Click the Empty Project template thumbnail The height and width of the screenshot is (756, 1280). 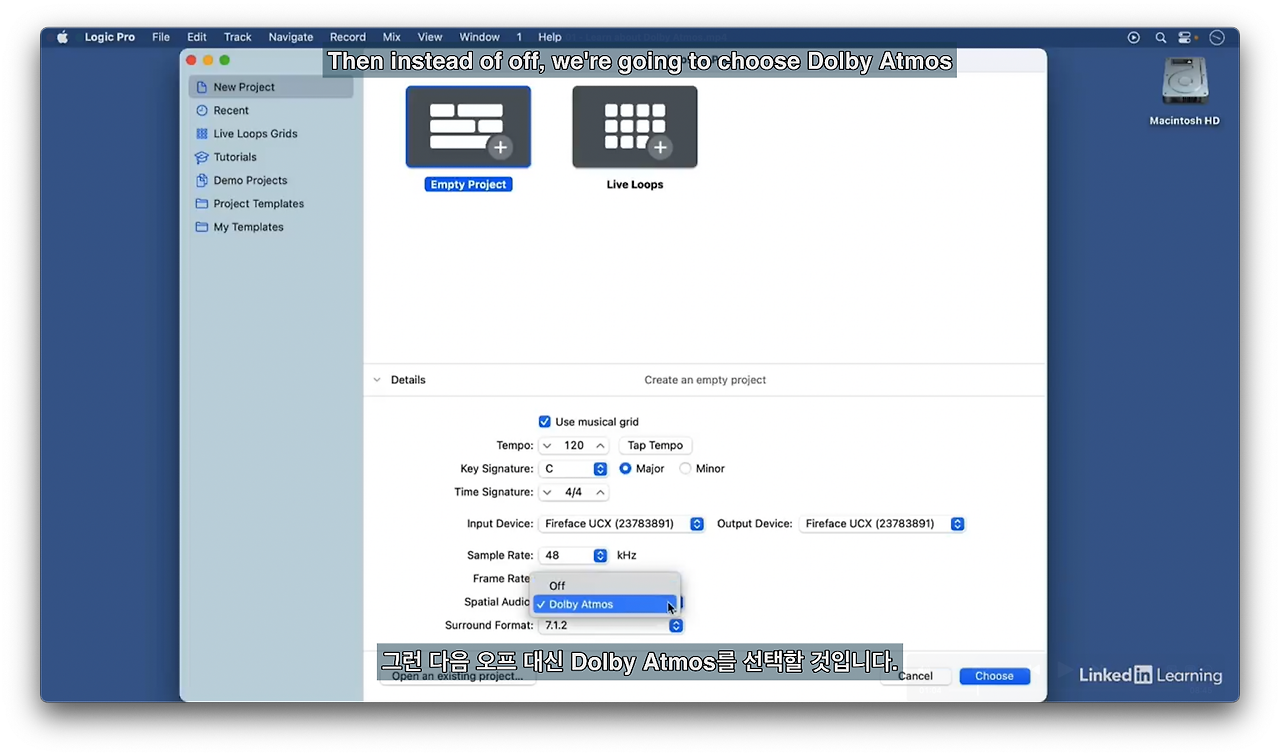(x=468, y=127)
